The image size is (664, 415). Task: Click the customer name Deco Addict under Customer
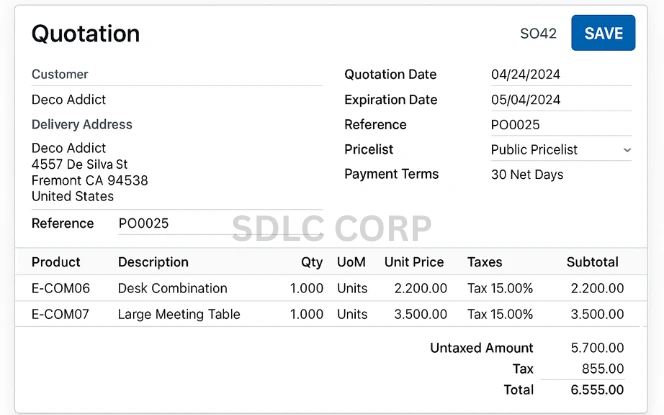69,100
